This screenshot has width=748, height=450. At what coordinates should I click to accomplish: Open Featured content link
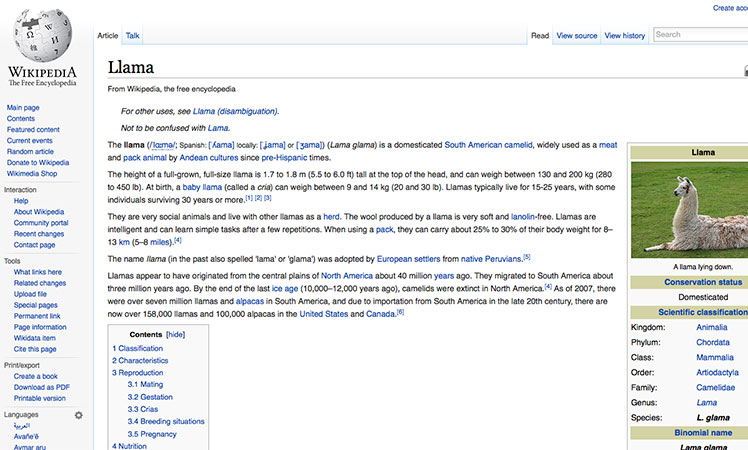pyautogui.click(x=33, y=130)
